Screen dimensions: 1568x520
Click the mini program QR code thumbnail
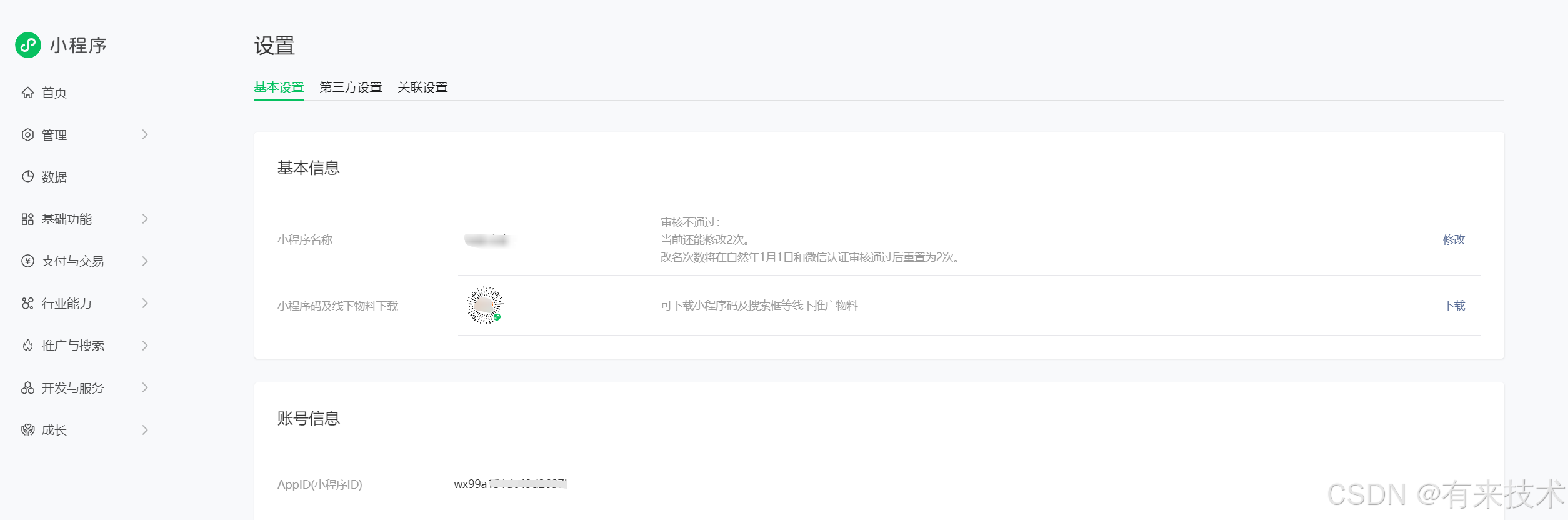pyautogui.click(x=485, y=305)
